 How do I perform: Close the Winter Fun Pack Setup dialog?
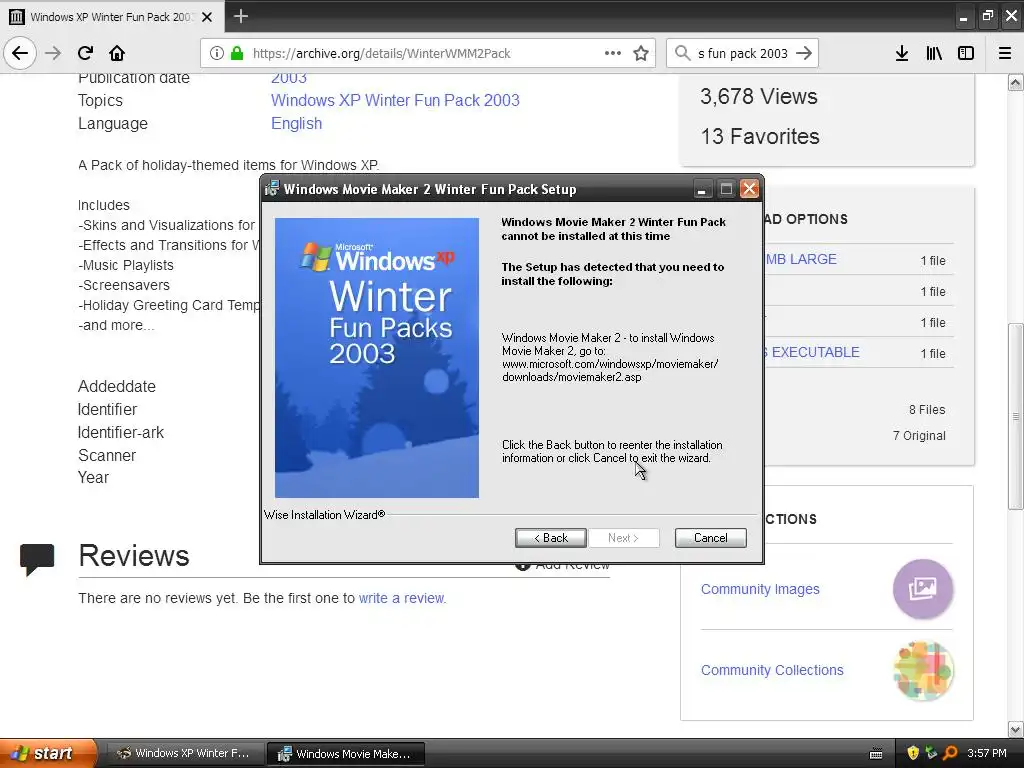click(x=750, y=189)
